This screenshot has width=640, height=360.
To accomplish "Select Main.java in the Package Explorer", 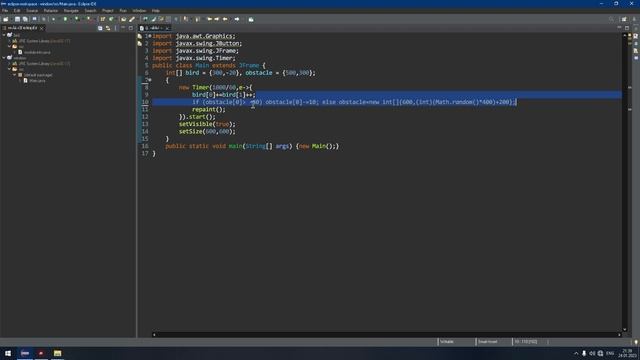I will (x=37, y=81).
